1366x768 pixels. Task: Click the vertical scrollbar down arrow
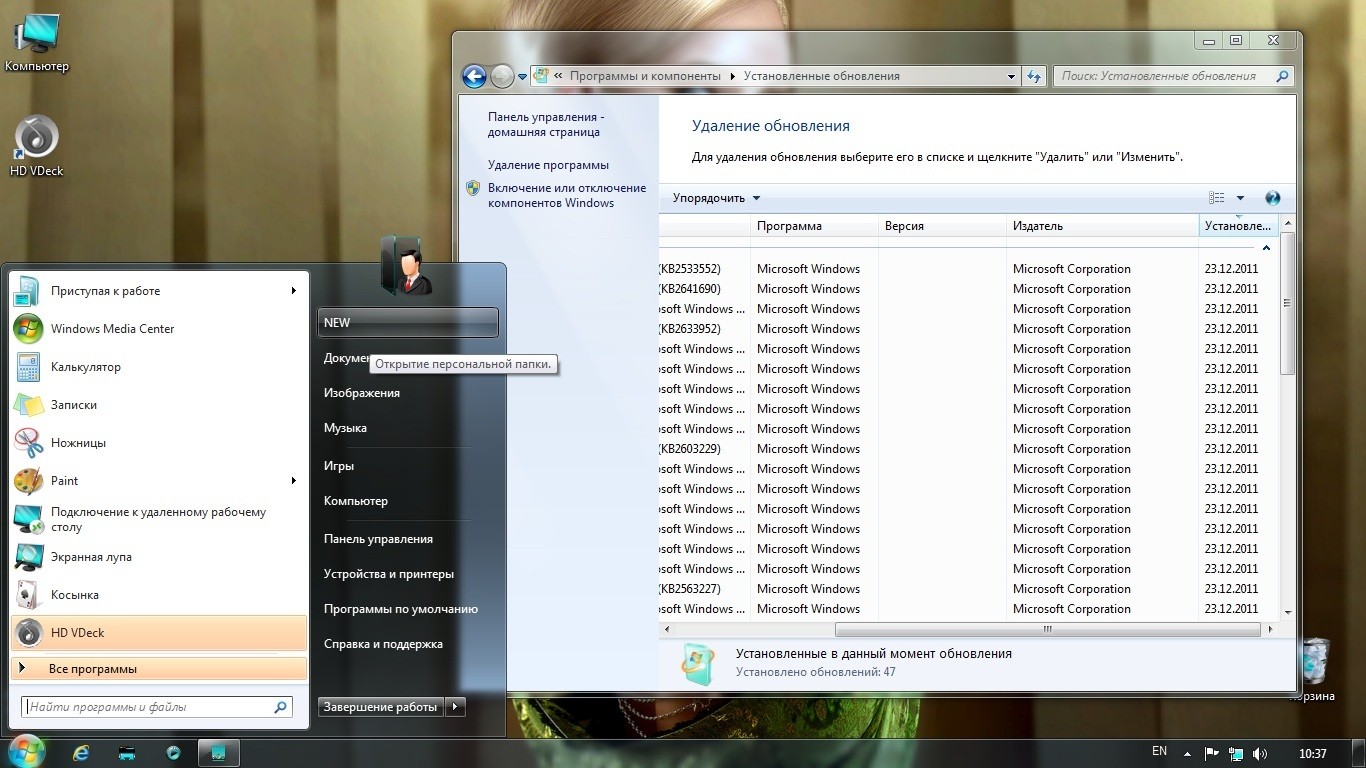[x=1288, y=612]
